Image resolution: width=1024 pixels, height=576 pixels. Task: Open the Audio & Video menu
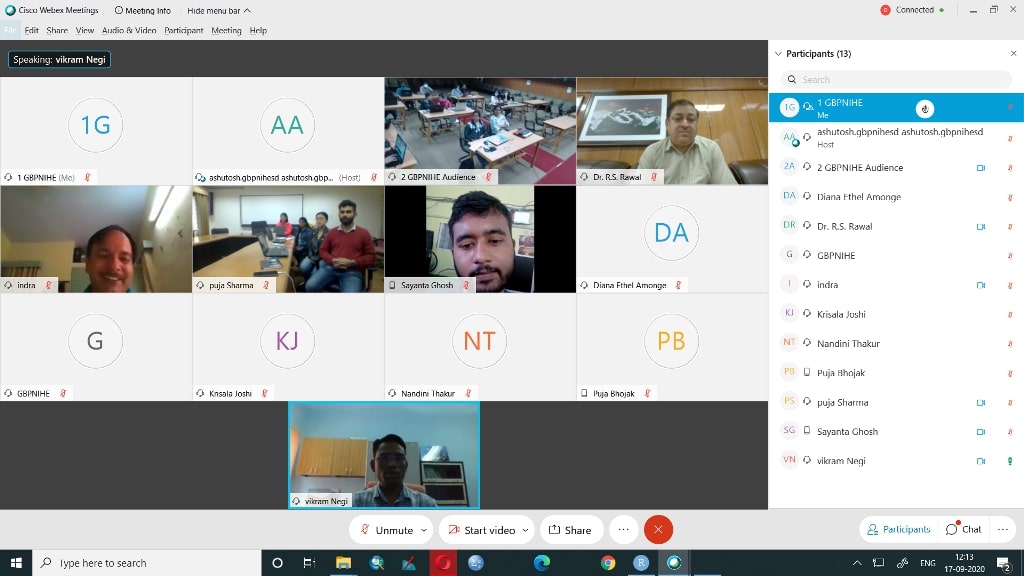pyautogui.click(x=129, y=31)
